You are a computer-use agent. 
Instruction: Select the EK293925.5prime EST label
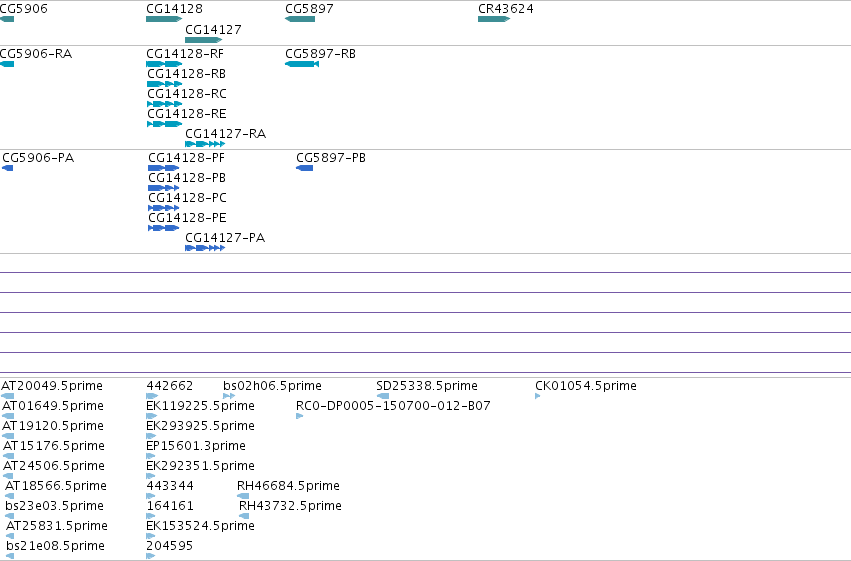click(200, 426)
